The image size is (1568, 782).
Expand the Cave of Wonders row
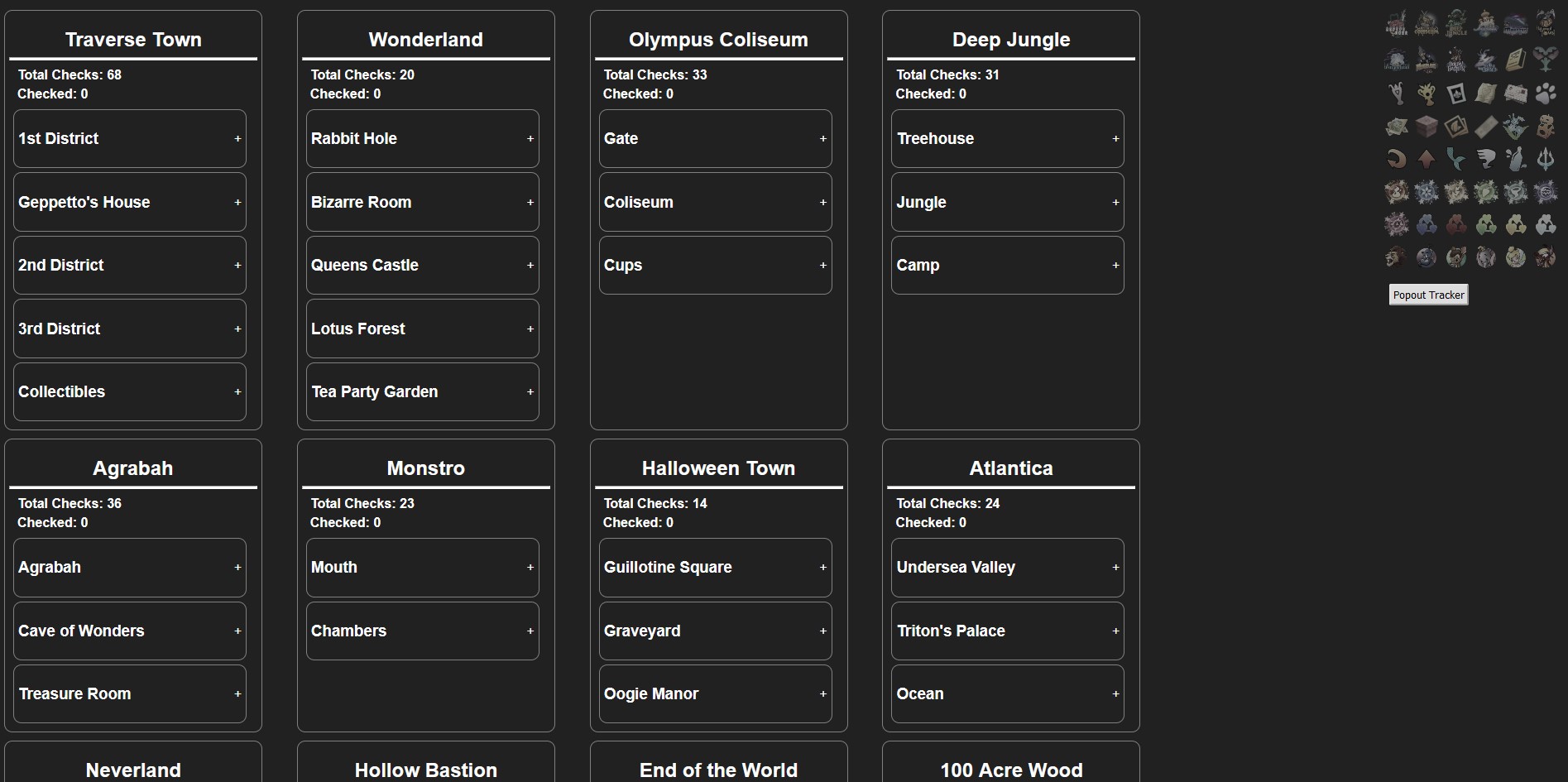130,631
